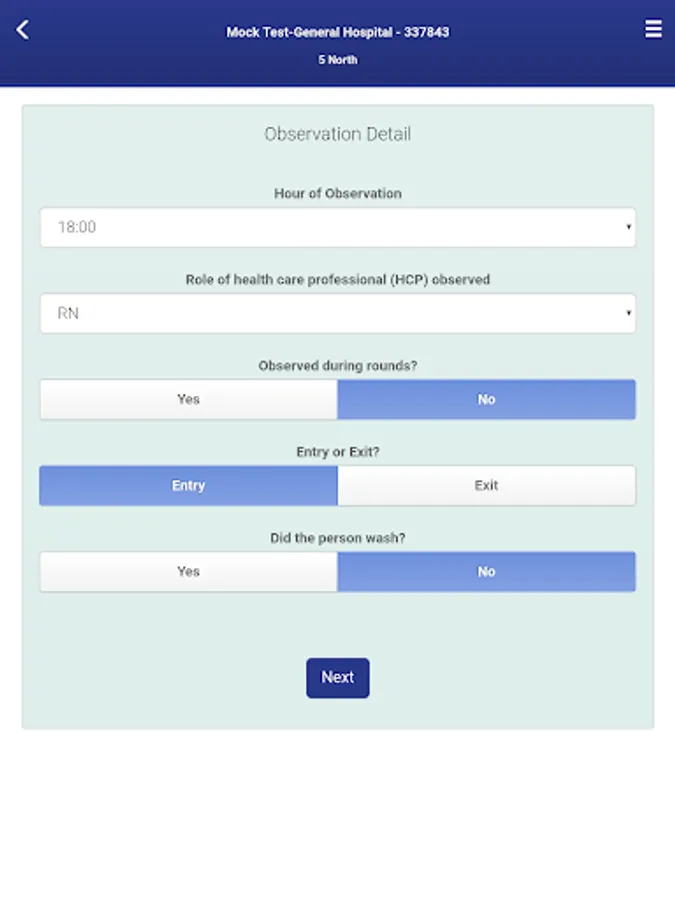Click the caret arrow beside RN
Image resolution: width=675 pixels, height=900 pixels.
tap(629, 313)
